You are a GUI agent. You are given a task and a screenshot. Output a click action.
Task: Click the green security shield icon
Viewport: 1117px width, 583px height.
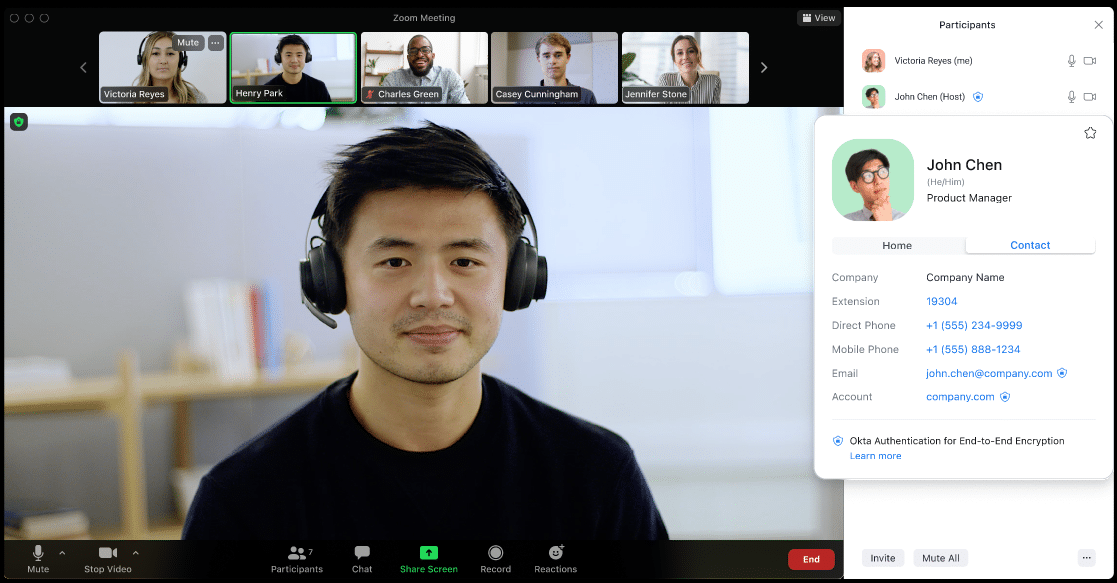(19, 121)
